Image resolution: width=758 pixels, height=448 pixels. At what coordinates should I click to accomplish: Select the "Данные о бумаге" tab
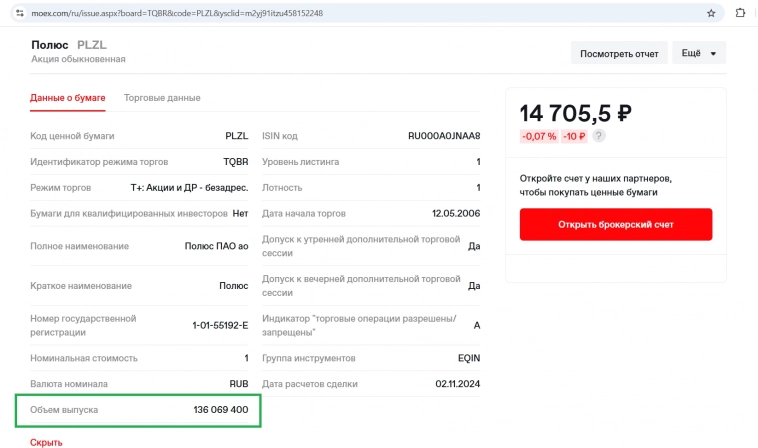68,98
